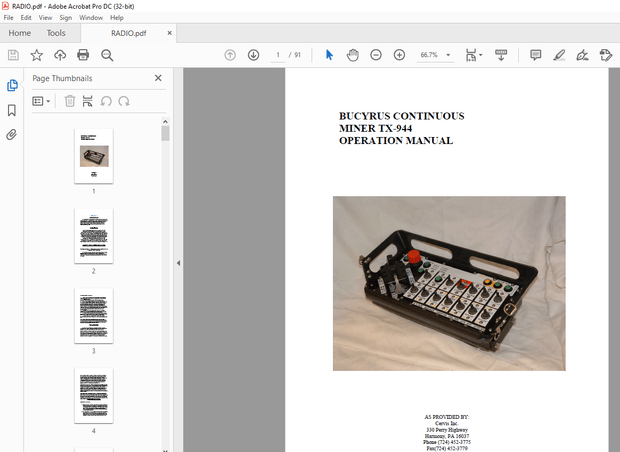Open thumbnail options menu dropdown

tap(41, 101)
